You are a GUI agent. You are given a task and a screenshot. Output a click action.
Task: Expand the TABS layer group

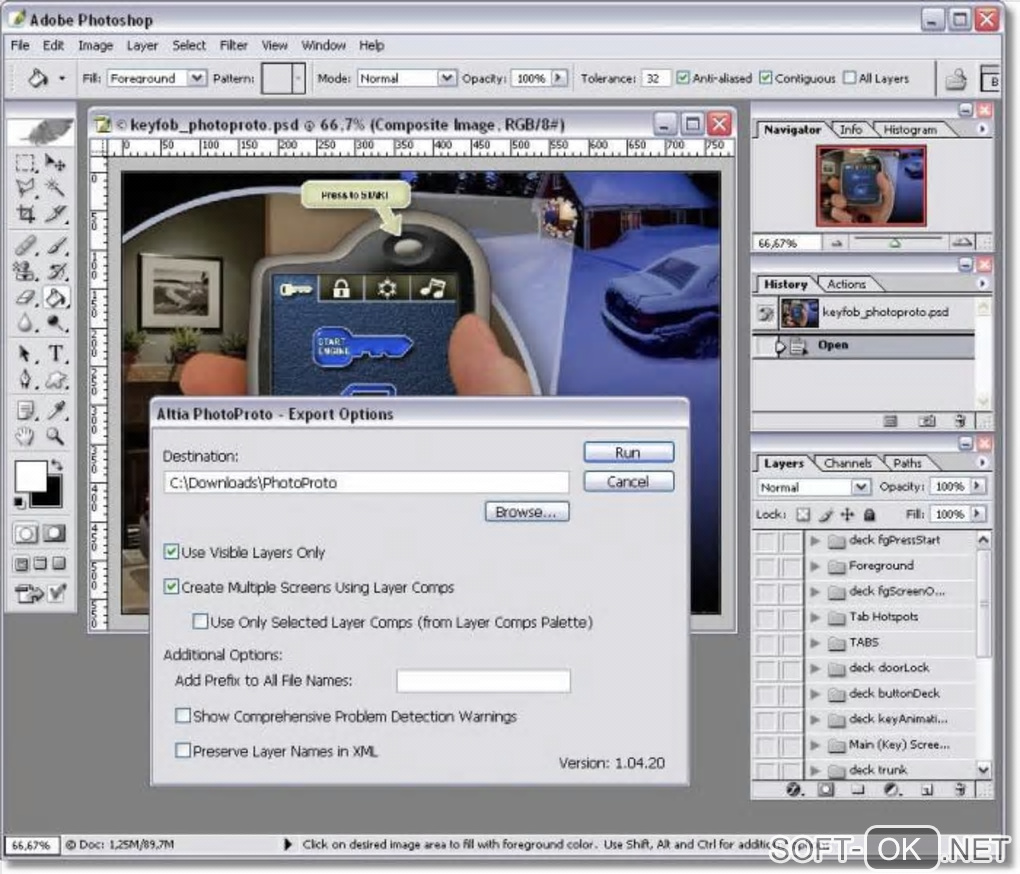pyautogui.click(x=814, y=643)
